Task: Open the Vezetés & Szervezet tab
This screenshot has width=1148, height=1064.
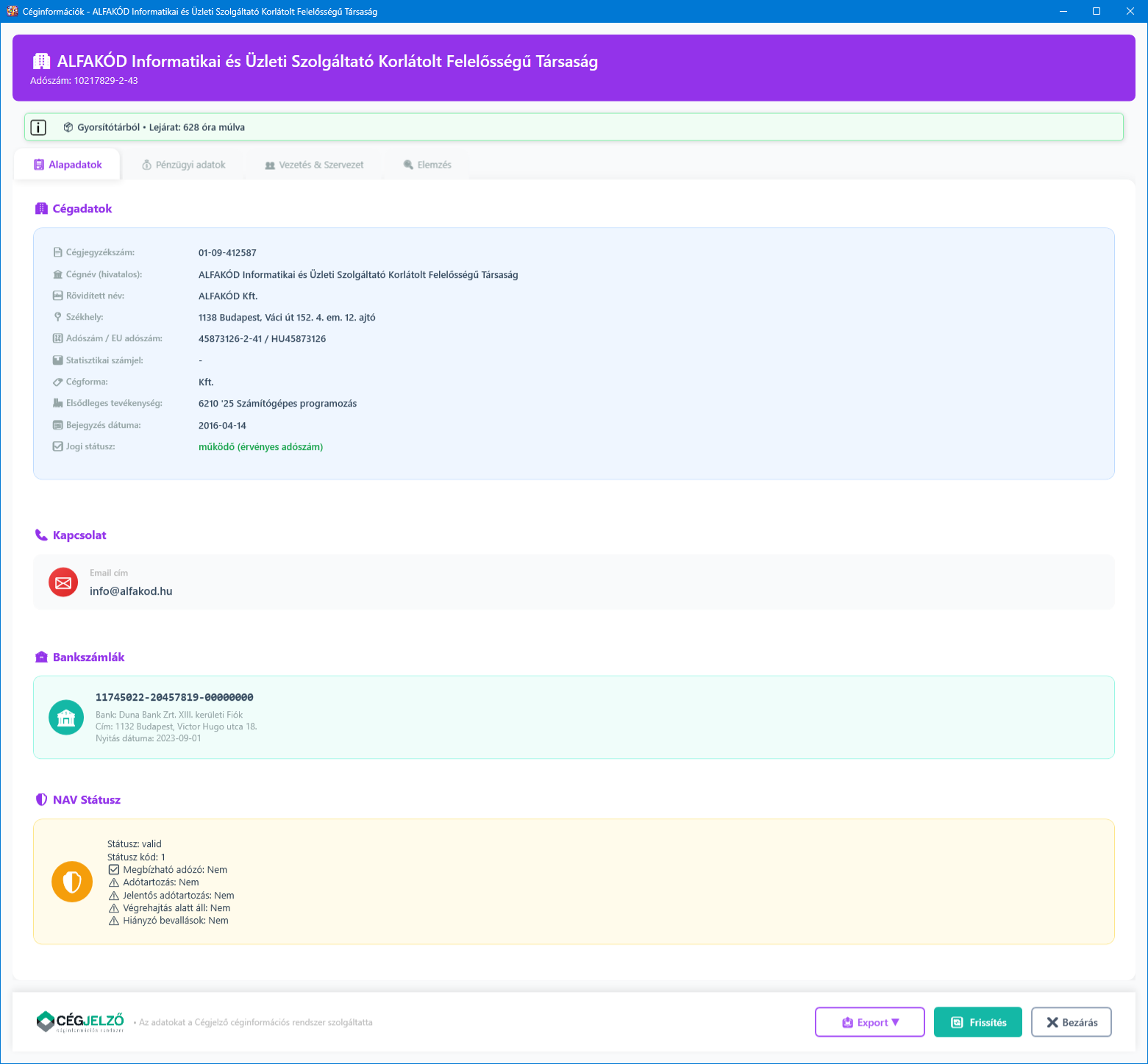Action: (x=314, y=165)
